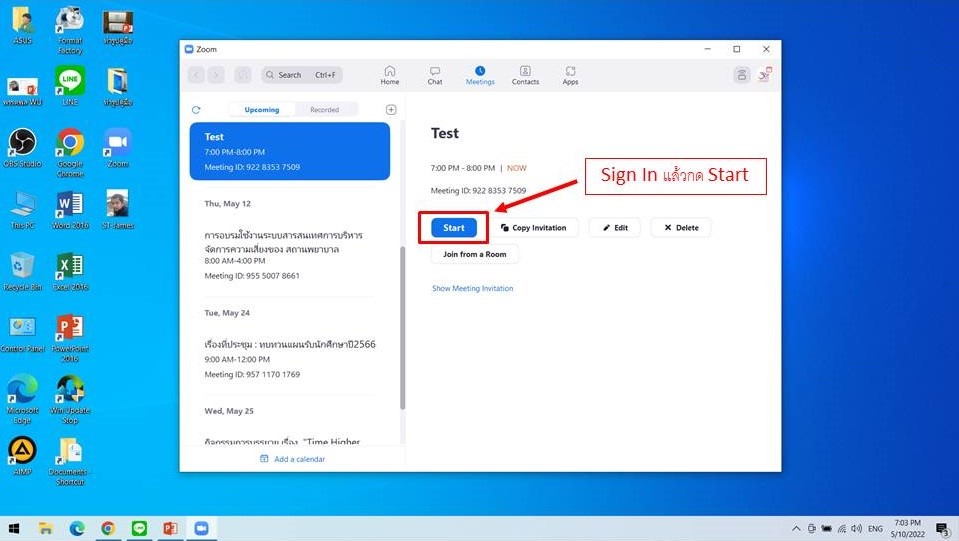Select meeting with ID 955 5007 8661
Screen dimensions: 959x541
pyautogui.click(x=290, y=255)
